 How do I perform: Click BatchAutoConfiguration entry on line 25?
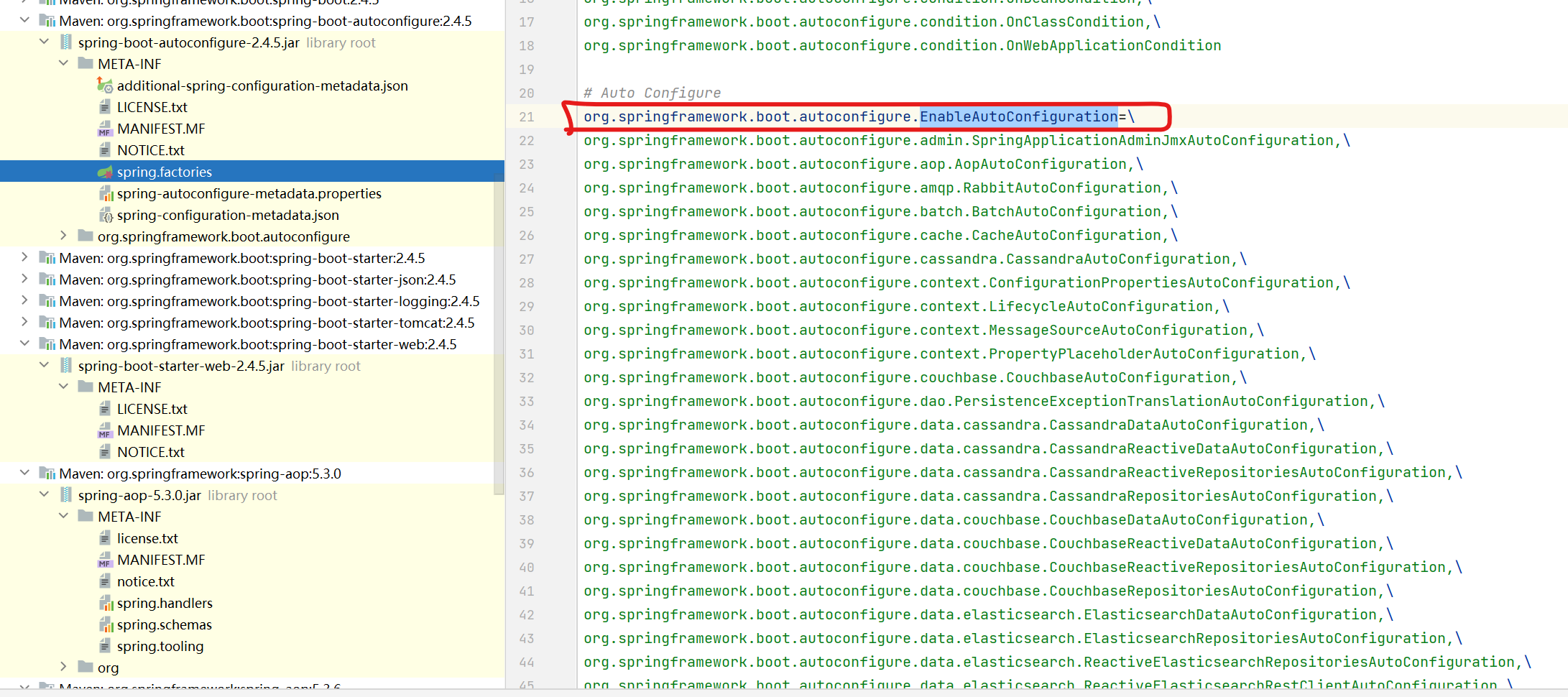(1066, 211)
